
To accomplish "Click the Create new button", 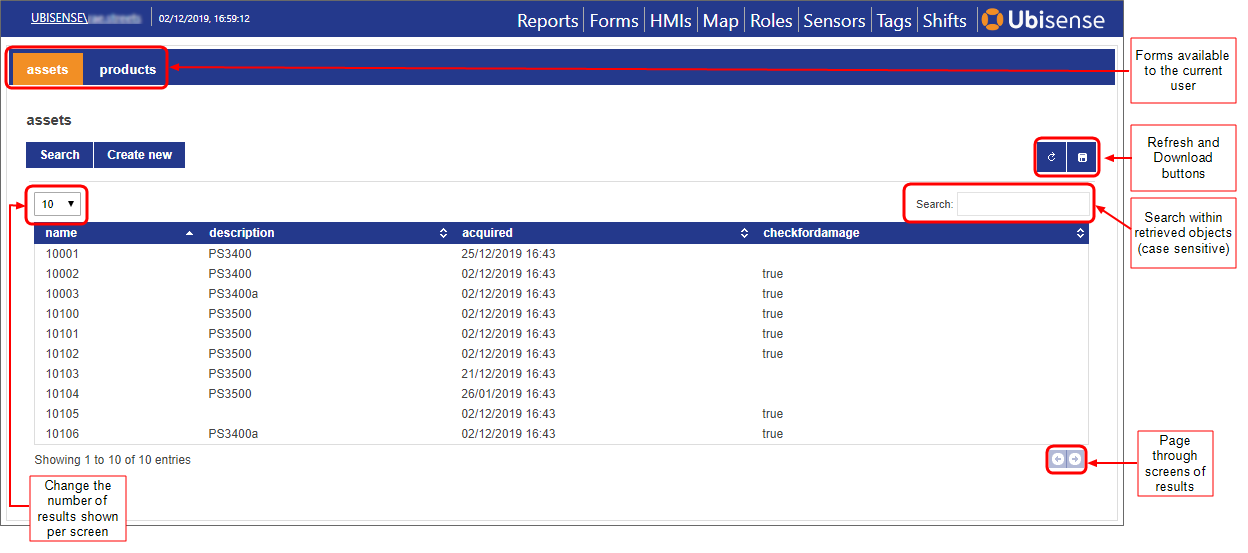I will tap(139, 155).
